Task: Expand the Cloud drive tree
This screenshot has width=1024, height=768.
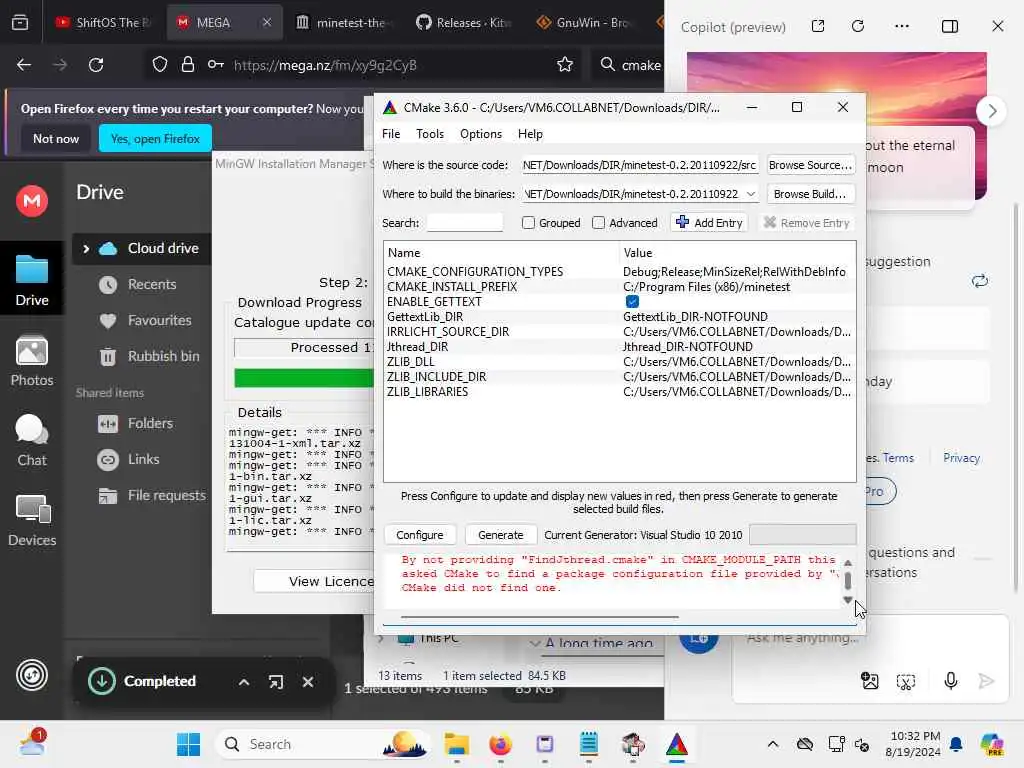Action: coord(86,249)
